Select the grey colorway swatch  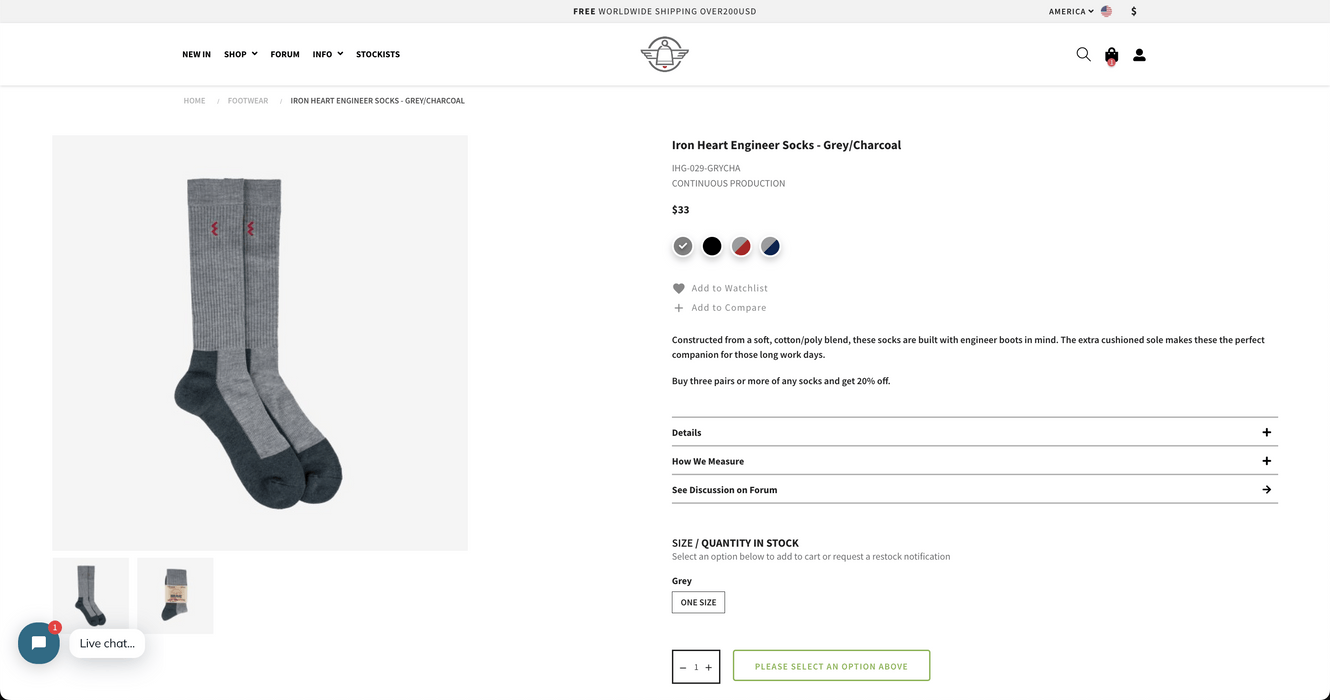[x=682, y=245]
